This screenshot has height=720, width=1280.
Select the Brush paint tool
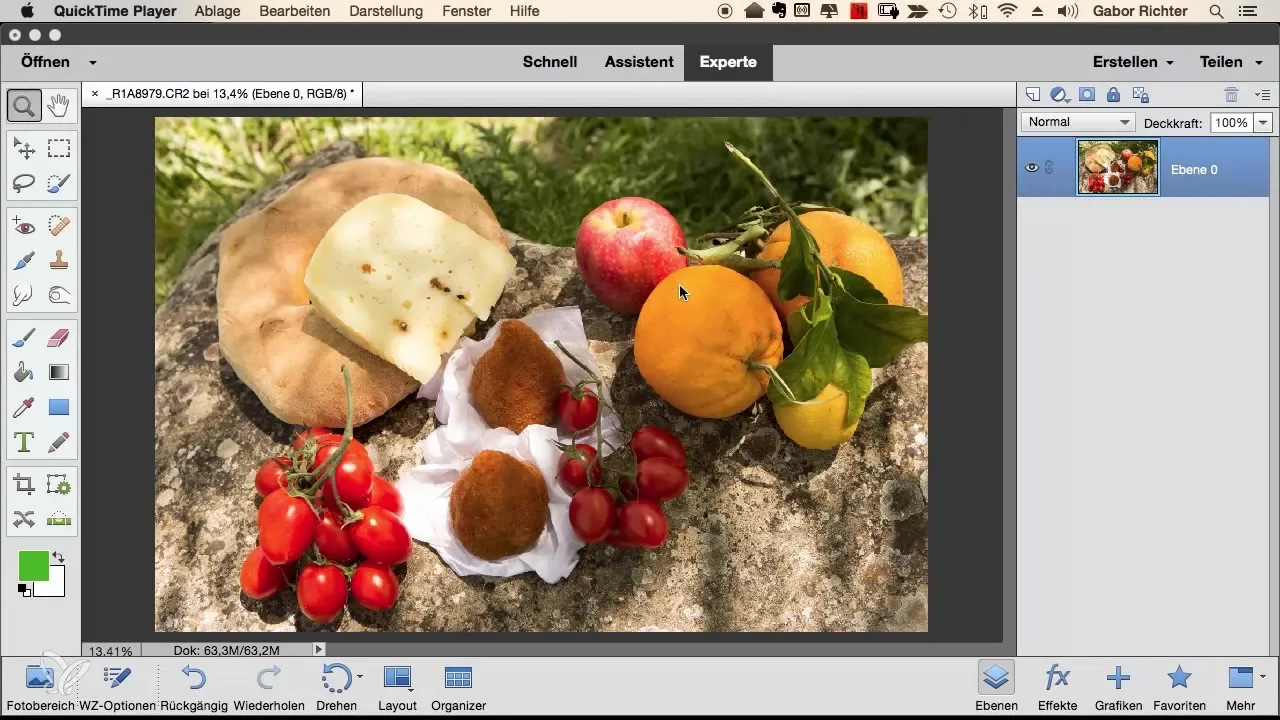coord(24,339)
